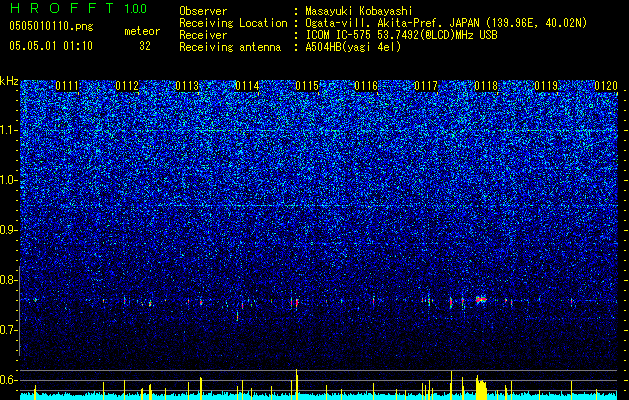Click the 'meteor' label
The height and width of the screenshot is (400, 629).
click(x=142, y=31)
